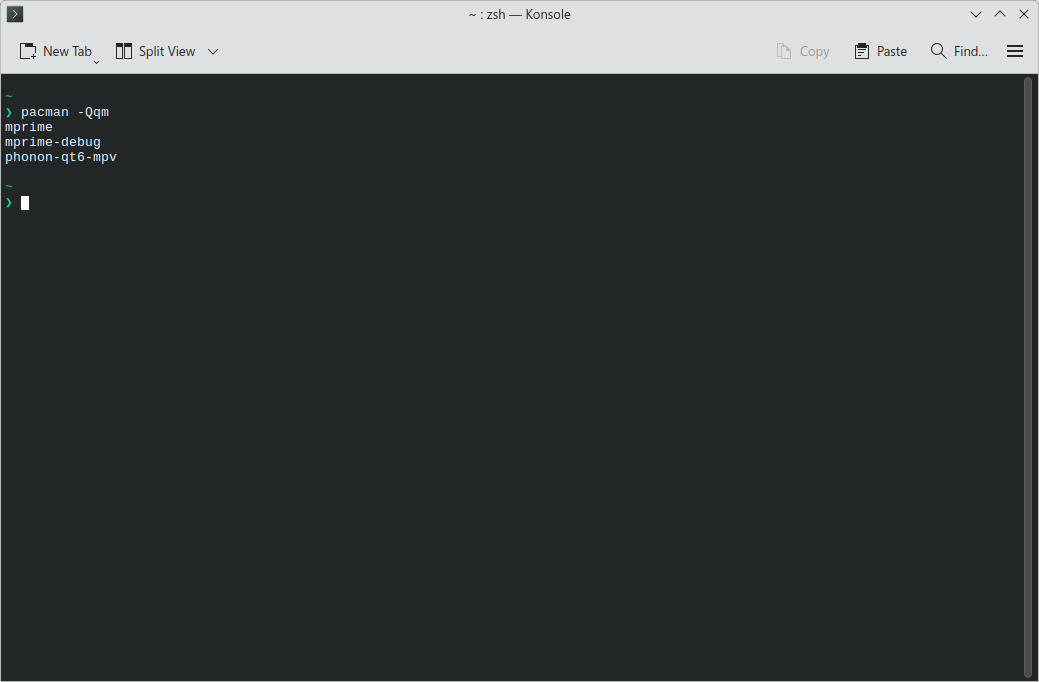Maximize the Konsole window

point(1000,14)
